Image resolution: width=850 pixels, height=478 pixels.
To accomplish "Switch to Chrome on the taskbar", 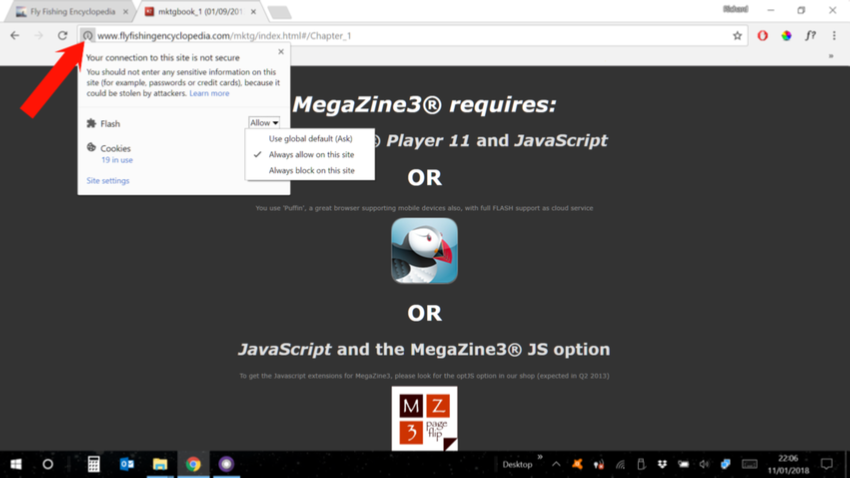I will pyautogui.click(x=193, y=464).
